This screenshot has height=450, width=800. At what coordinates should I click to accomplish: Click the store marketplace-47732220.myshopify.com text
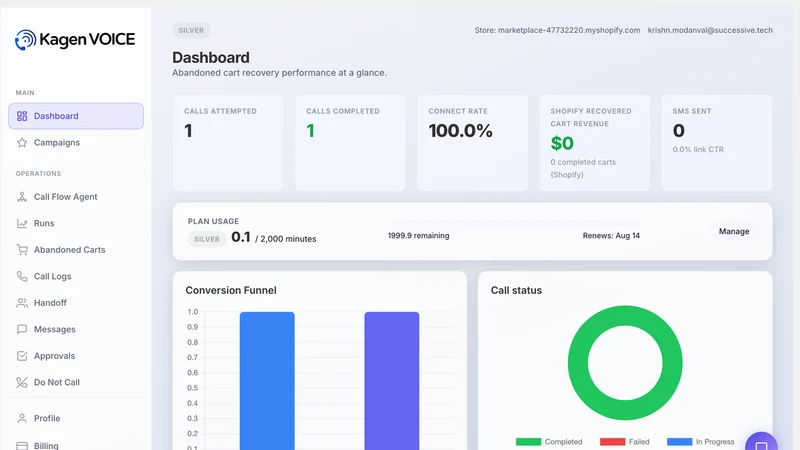click(x=557, y=30)
